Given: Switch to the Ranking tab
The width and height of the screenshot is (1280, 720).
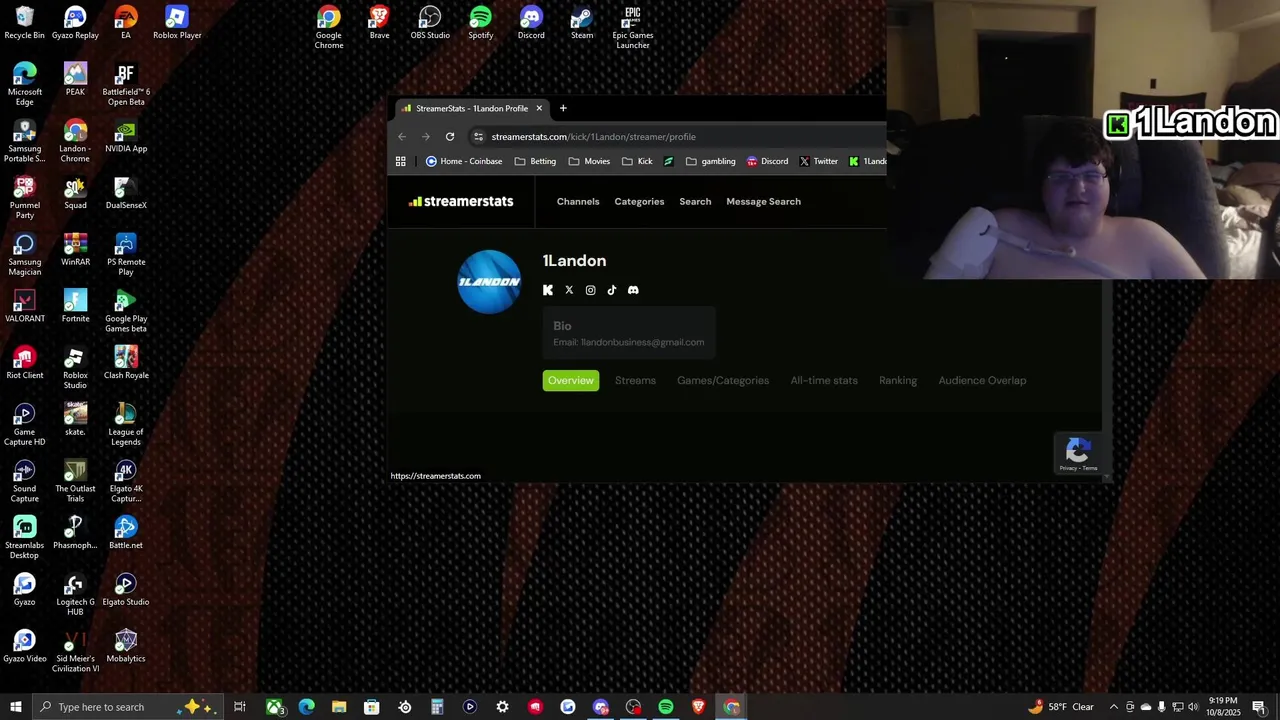Looking at the screenshot, I should click(x=898, y=380).
